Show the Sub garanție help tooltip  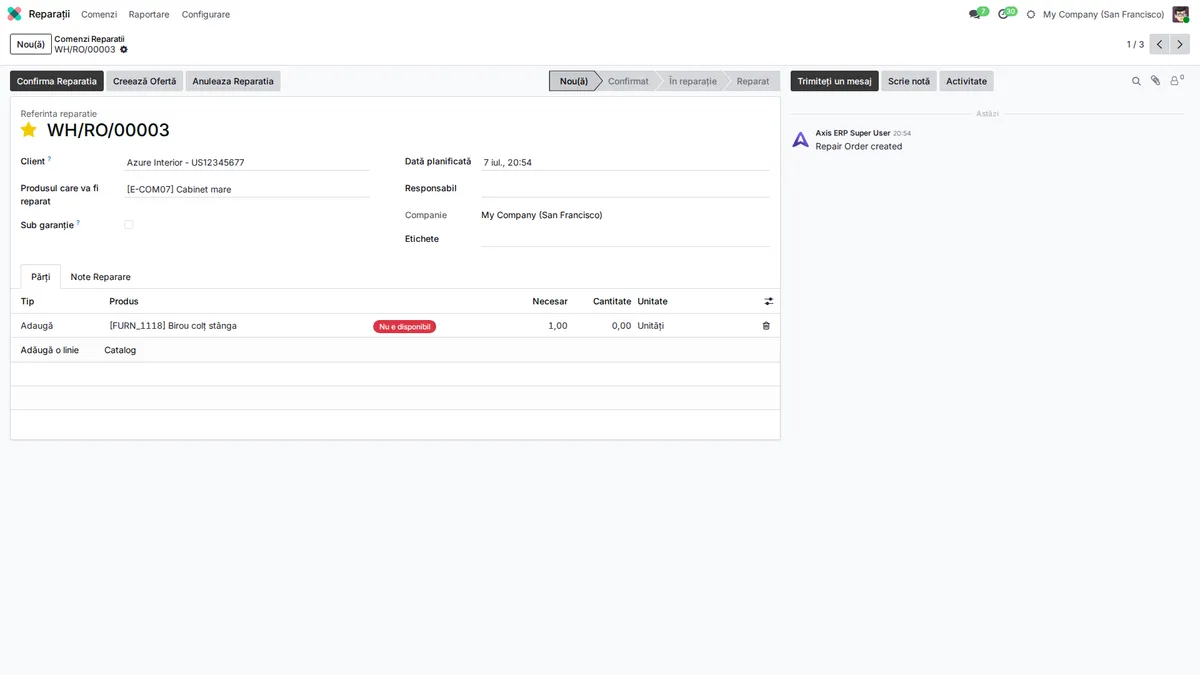pyautogui.click(x=78, y=223)
